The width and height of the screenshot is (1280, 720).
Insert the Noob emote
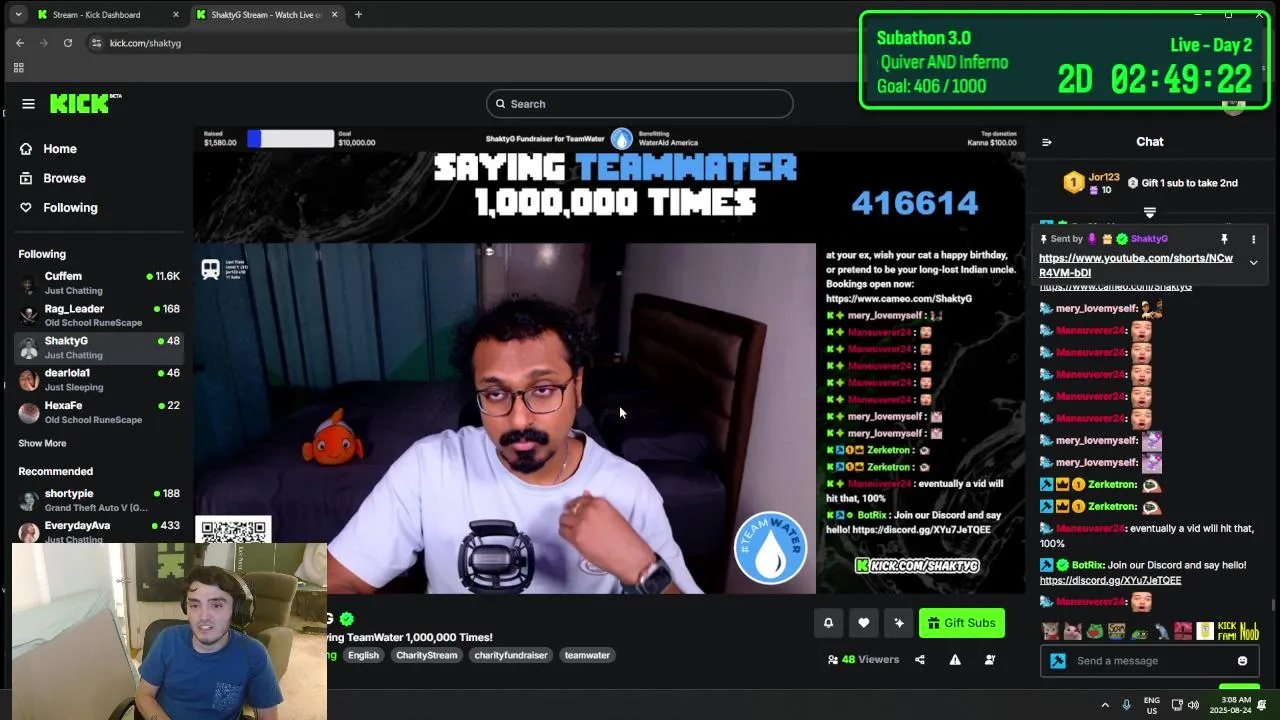1249,631
